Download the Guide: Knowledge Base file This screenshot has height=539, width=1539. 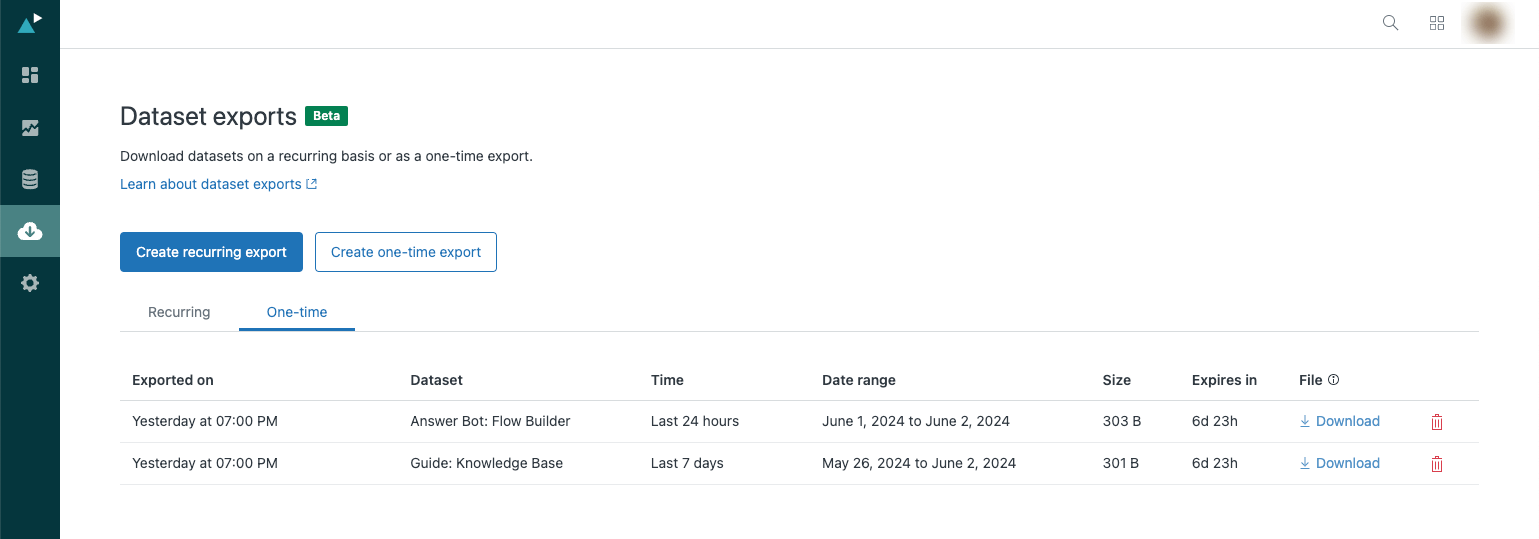click(1340, 463)
